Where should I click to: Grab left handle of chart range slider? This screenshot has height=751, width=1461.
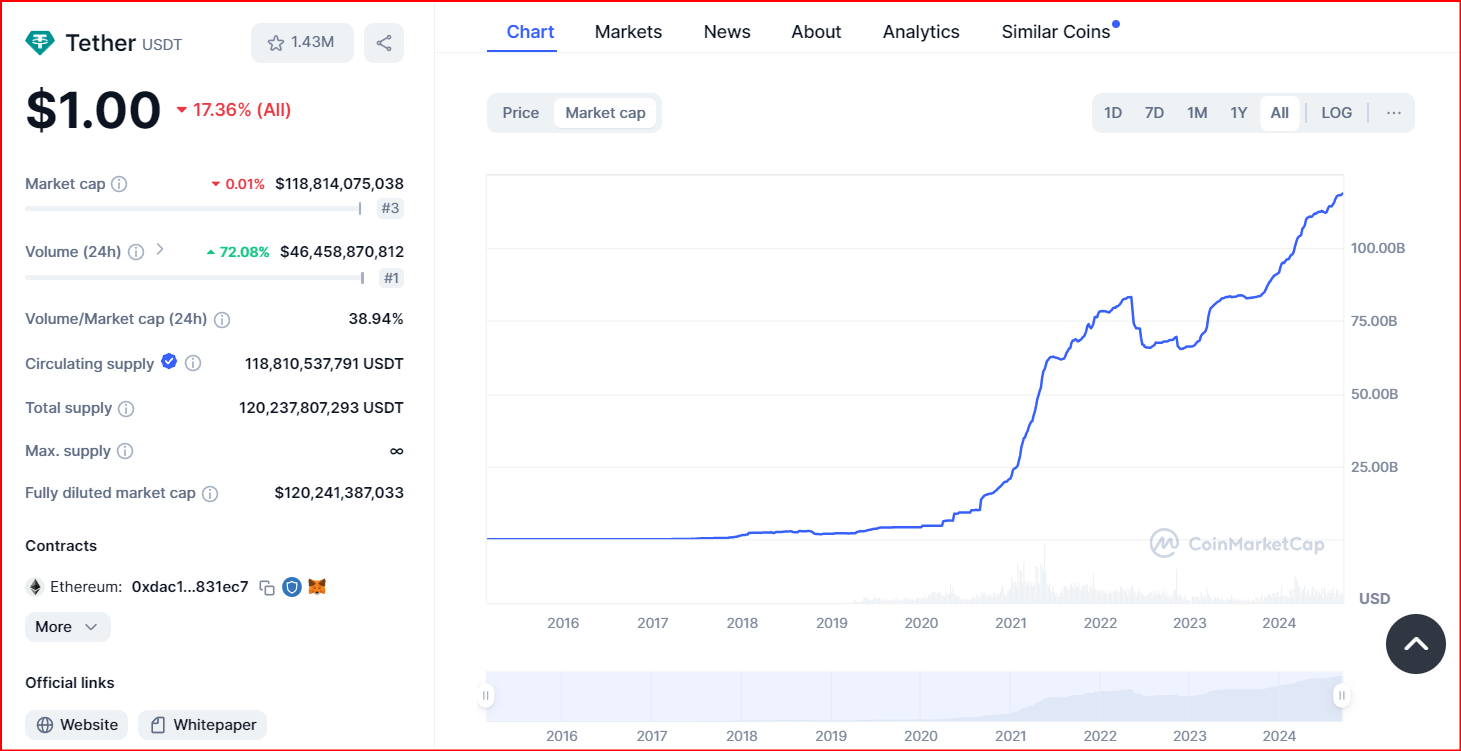click(486, 695)
